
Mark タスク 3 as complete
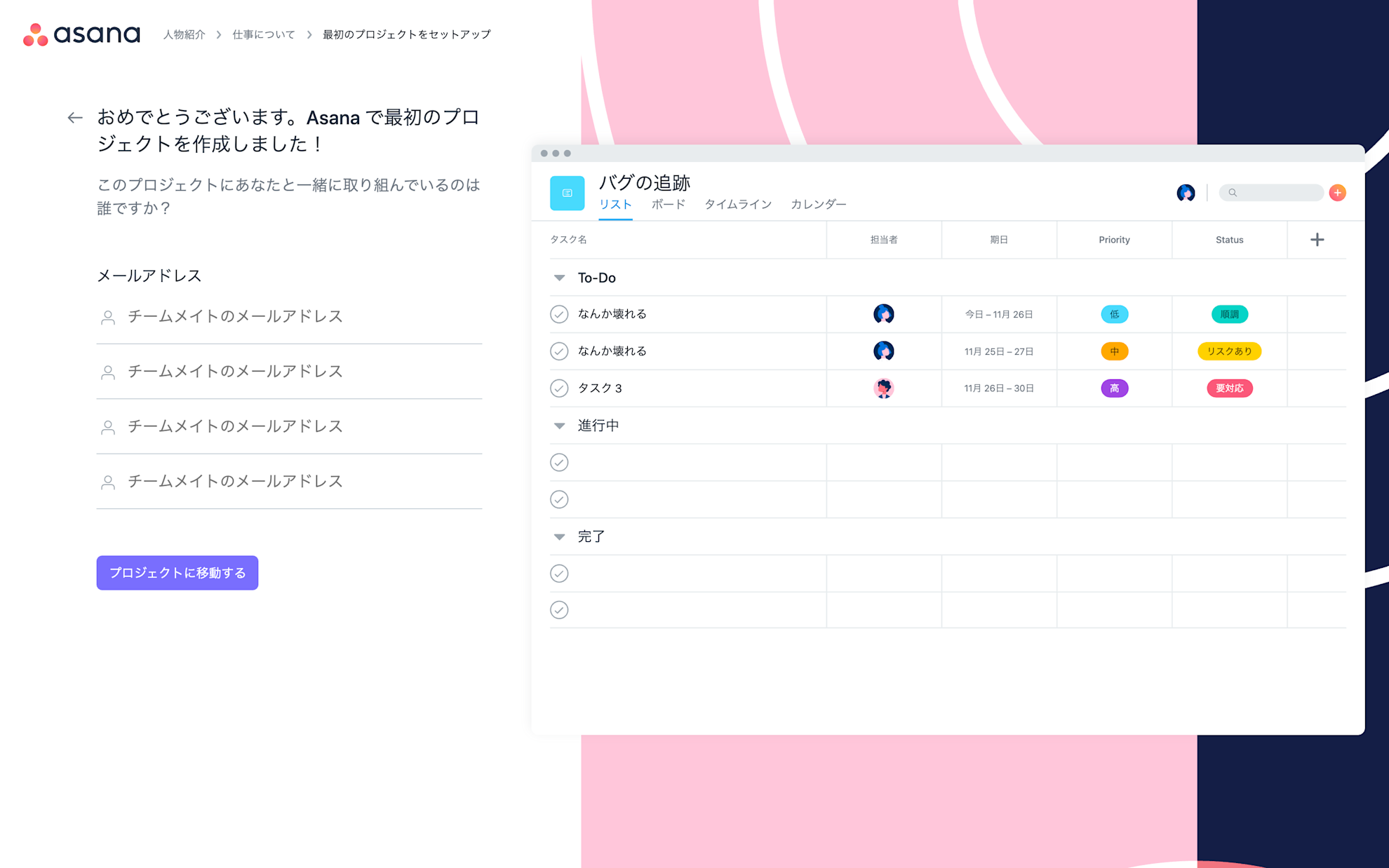tap(559, 388)
